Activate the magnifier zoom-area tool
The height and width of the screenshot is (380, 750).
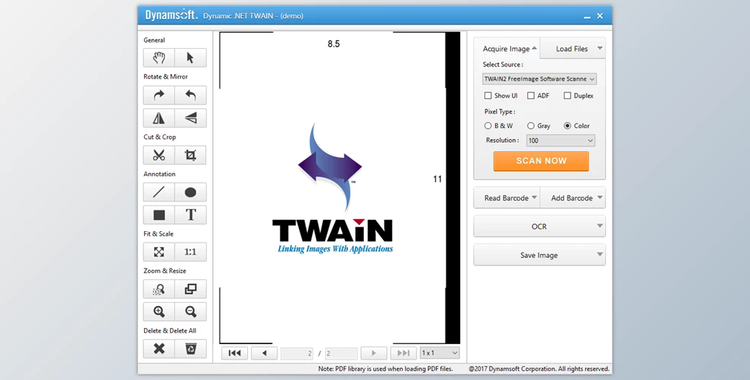click(x=159, y=289)
